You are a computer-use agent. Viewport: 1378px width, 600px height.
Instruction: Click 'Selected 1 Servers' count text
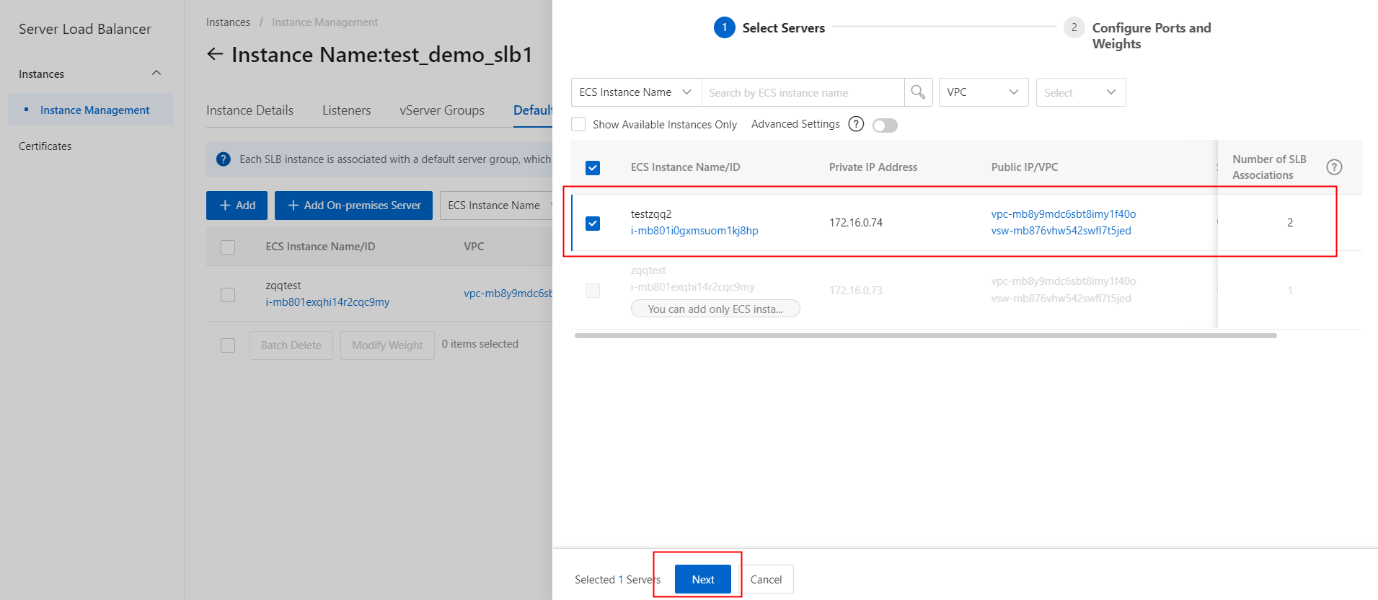click(x=618, y=579)
